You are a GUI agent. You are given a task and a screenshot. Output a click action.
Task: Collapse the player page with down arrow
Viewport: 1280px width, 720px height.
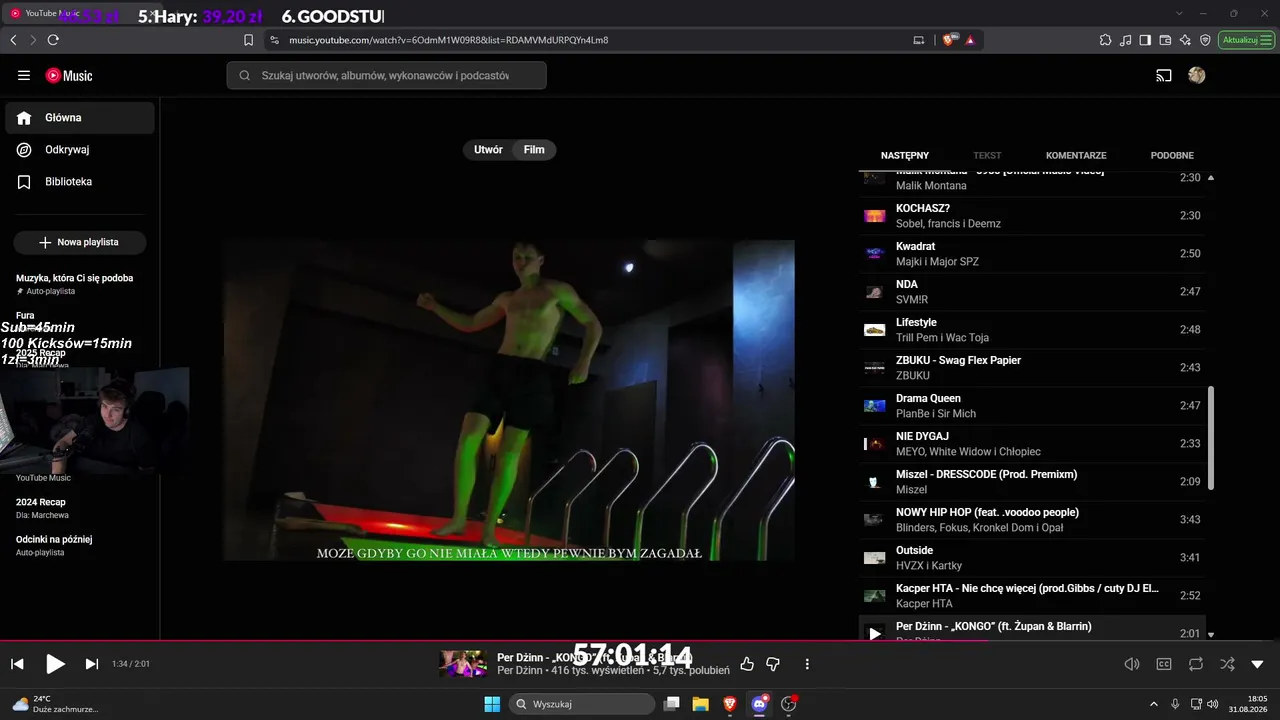click(x=1257, y=664)
